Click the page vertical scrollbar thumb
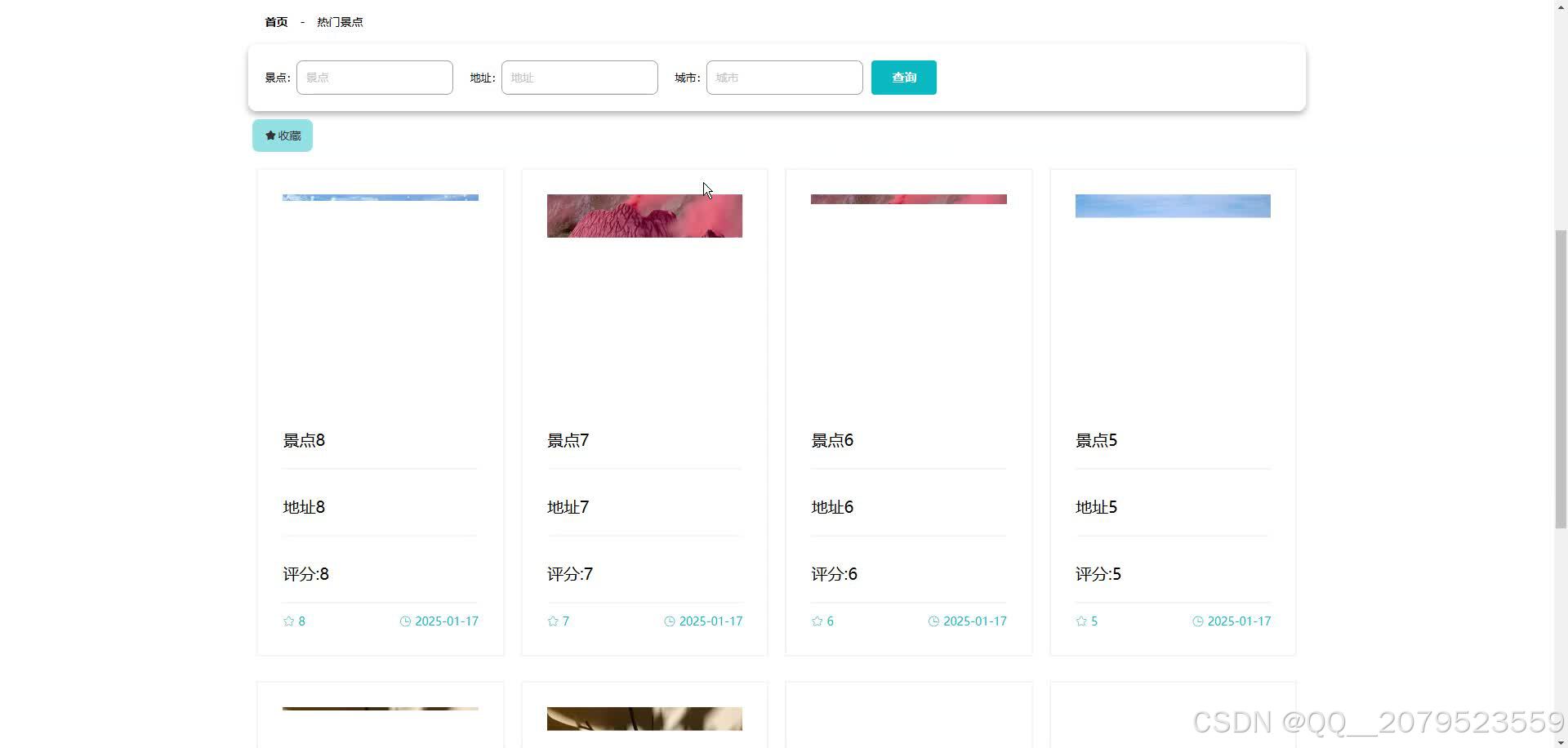 [1561, 379]
